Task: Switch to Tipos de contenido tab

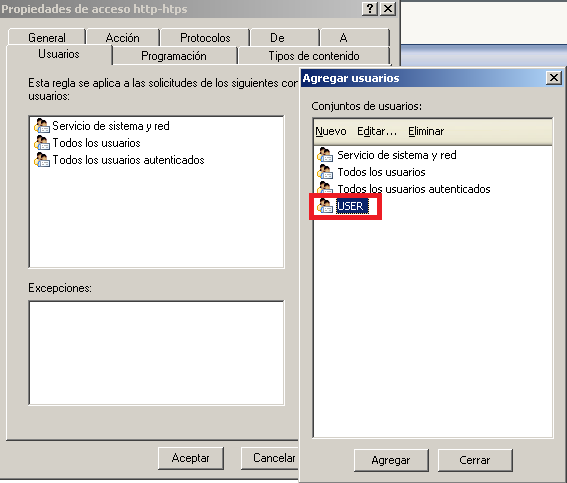Action: point(314,56)
